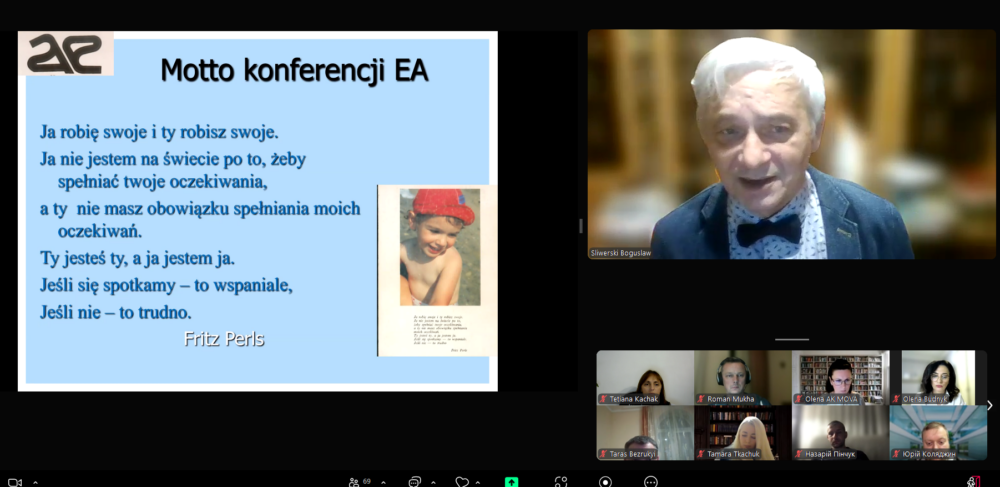Click the Sliwerski Boguslaw speaker name label
The height and width of the screenshot is (487, 1000).
tap(620, 253)
